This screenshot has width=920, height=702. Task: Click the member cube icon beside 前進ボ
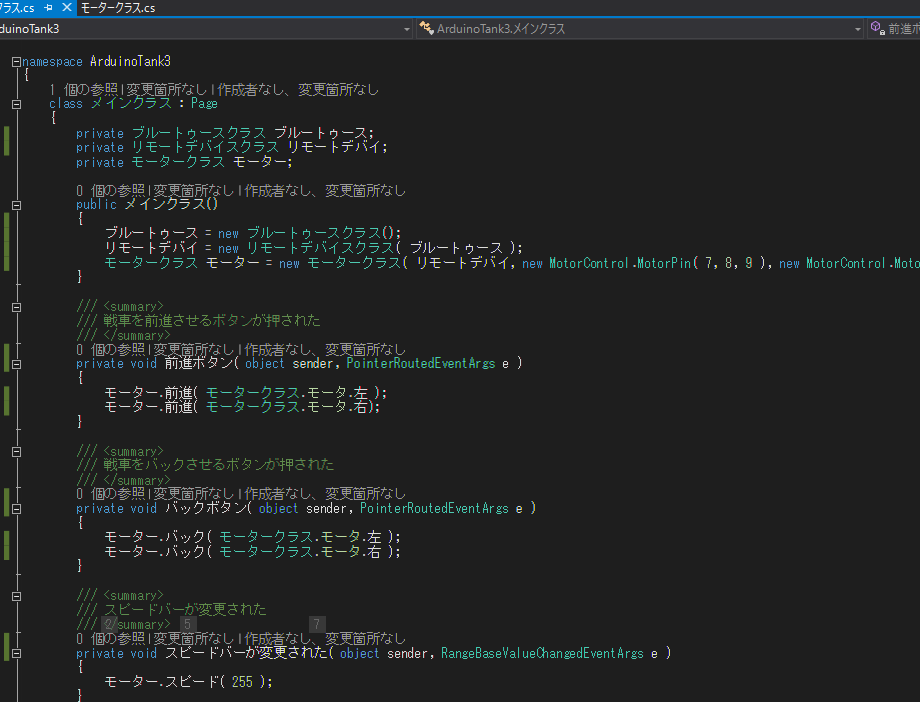tap(877, 29)
